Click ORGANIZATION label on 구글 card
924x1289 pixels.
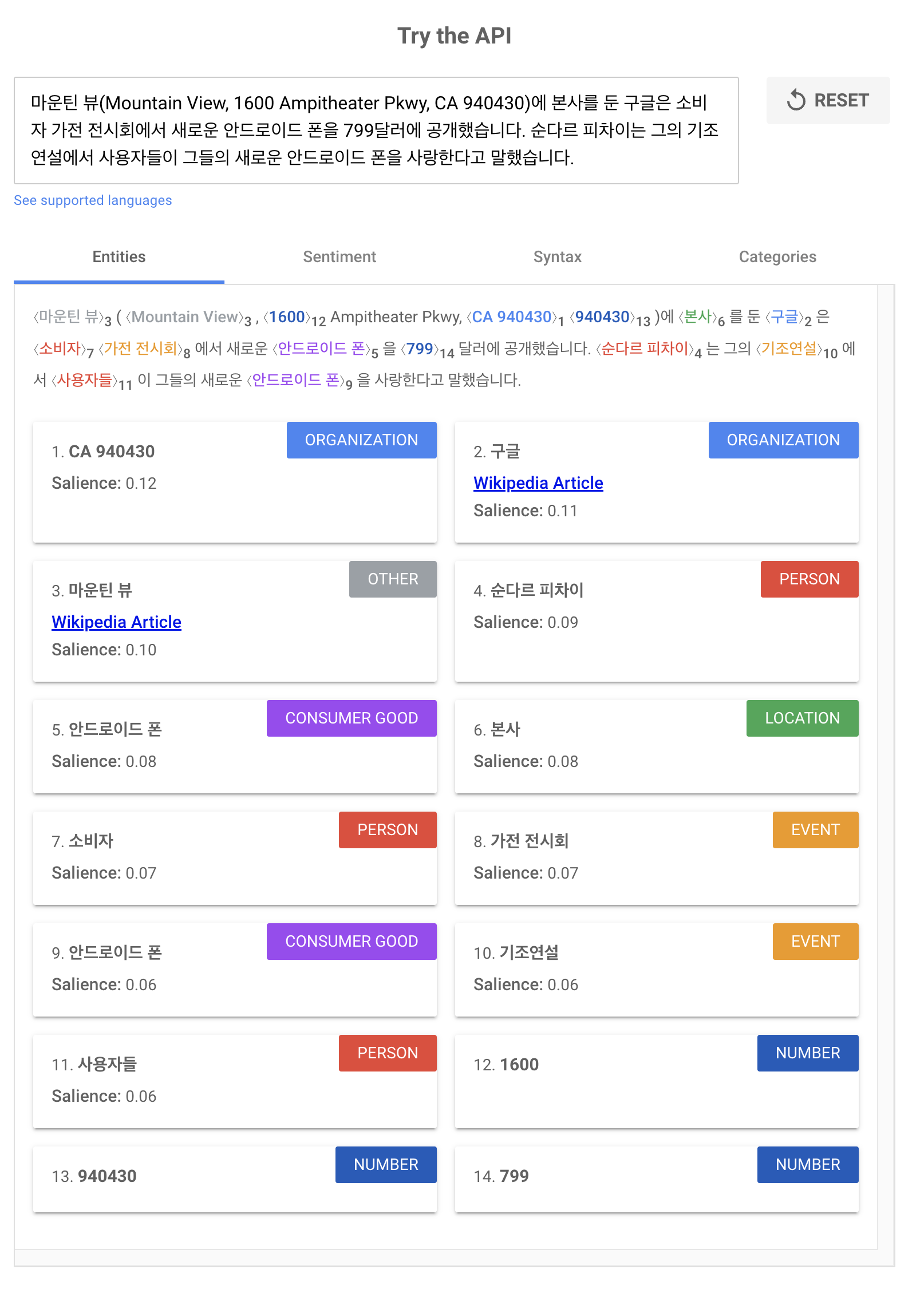(x=783, y=440)
